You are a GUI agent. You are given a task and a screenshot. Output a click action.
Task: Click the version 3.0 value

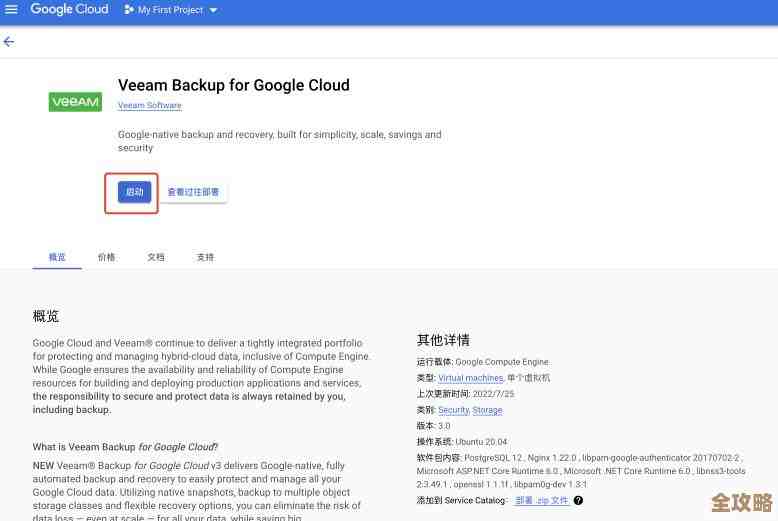pyautogui.click(x=444, y=426)
